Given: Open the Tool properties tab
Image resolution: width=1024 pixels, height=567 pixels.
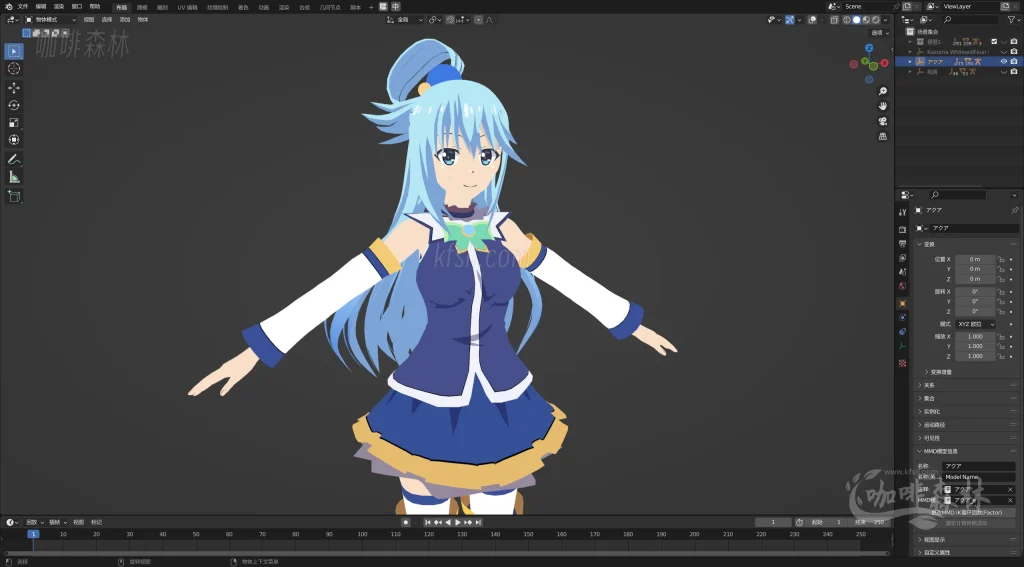Looking at the screenshot, I should click(903, 212).
